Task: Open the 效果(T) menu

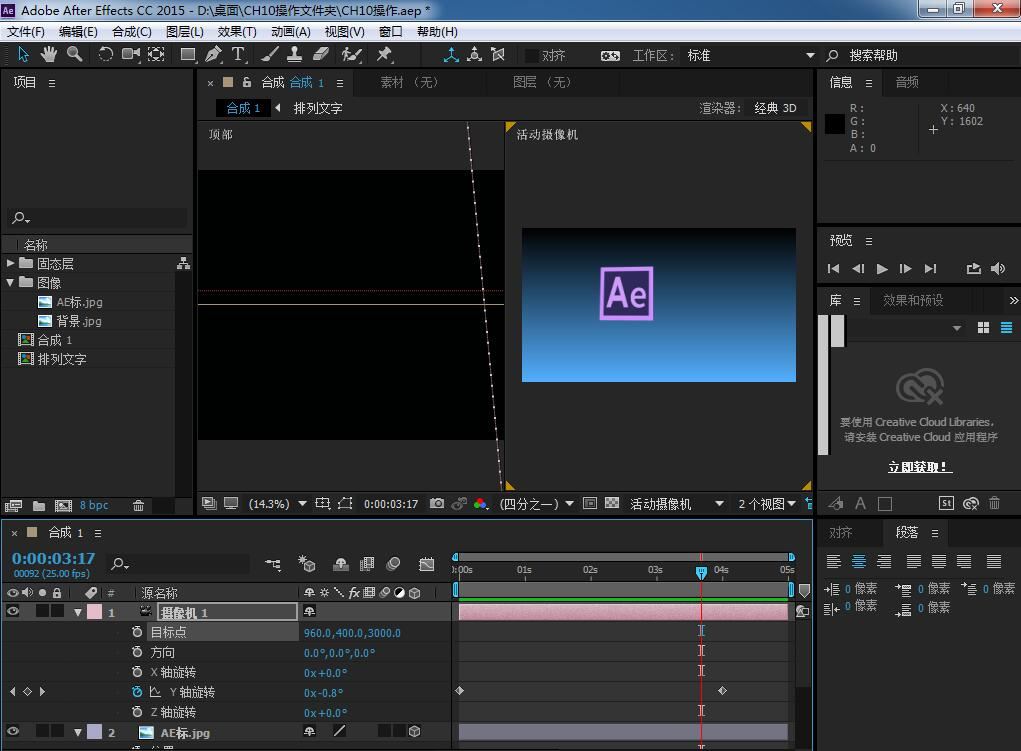Action: click(x=237, y=32)
